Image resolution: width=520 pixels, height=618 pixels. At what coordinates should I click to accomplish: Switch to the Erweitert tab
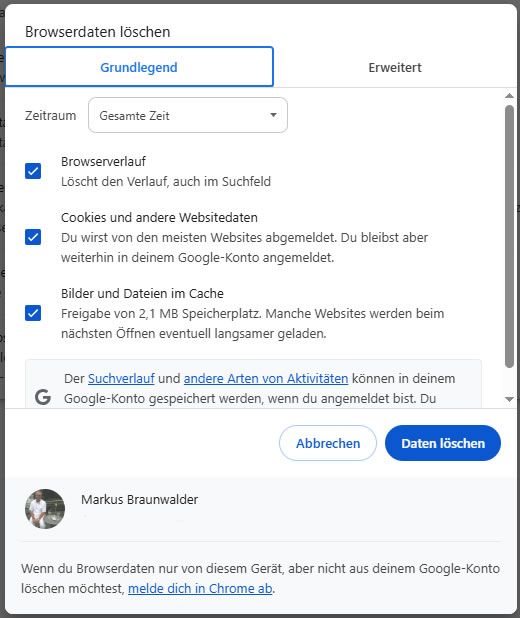(x=395, y=67)
